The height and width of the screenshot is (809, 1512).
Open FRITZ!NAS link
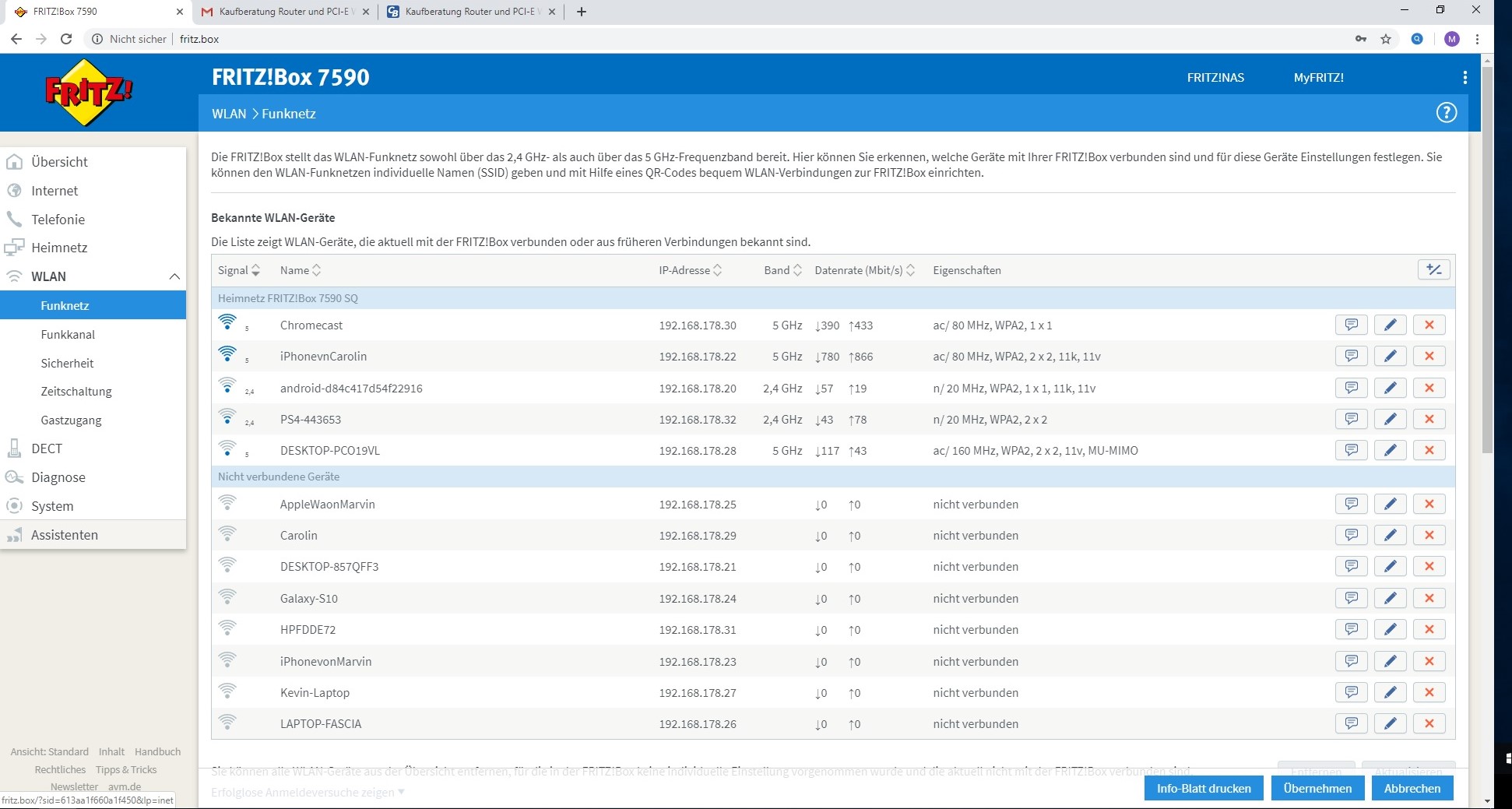pos(1215,78)
